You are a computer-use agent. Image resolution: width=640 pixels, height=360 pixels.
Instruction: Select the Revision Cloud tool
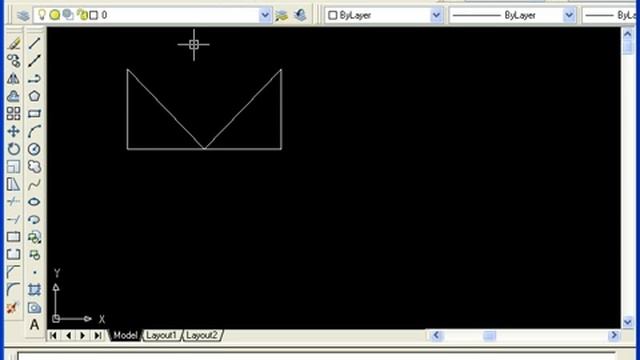pyautogui.click(x=34, y=166)
